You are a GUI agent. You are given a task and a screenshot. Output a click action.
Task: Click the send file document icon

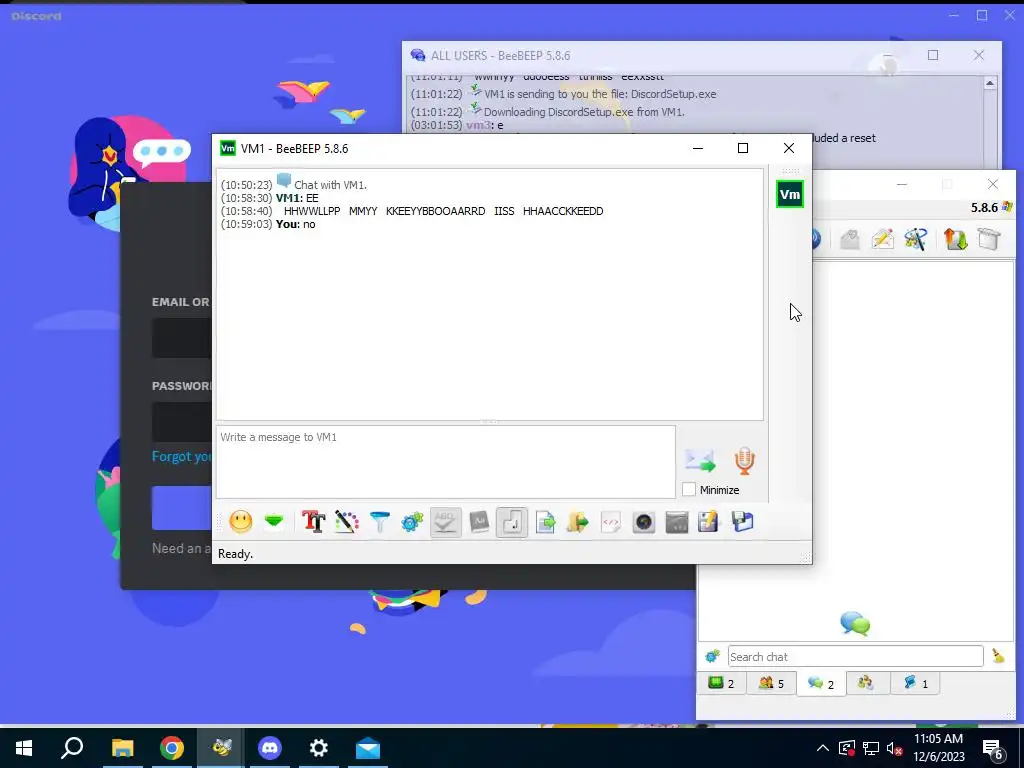545,522
